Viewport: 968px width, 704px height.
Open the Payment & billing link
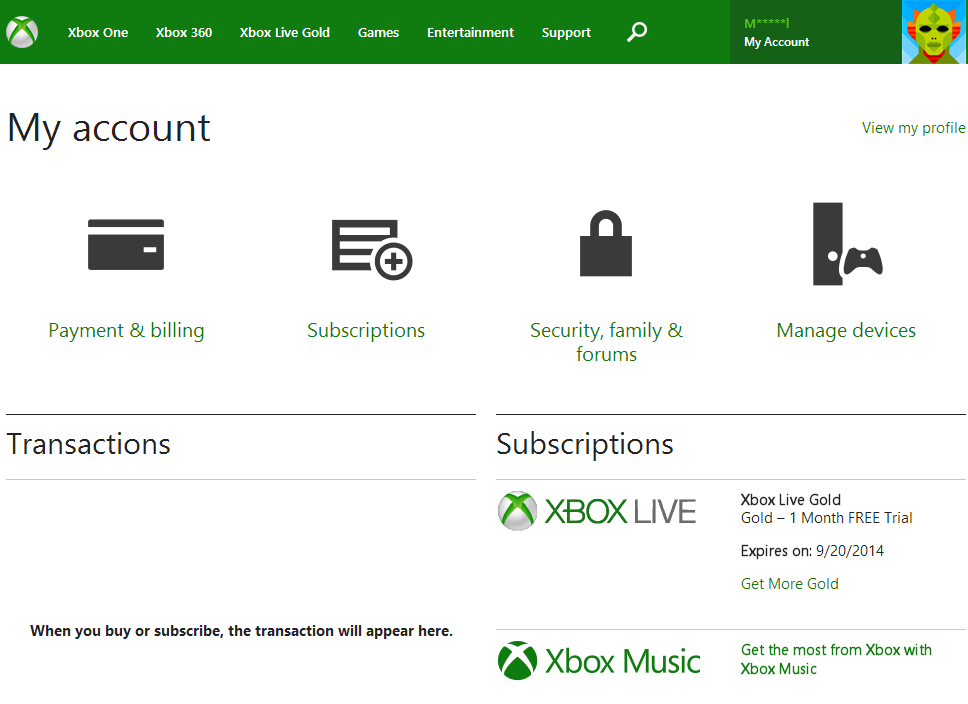pyautogui.click(x=127, y=330)
